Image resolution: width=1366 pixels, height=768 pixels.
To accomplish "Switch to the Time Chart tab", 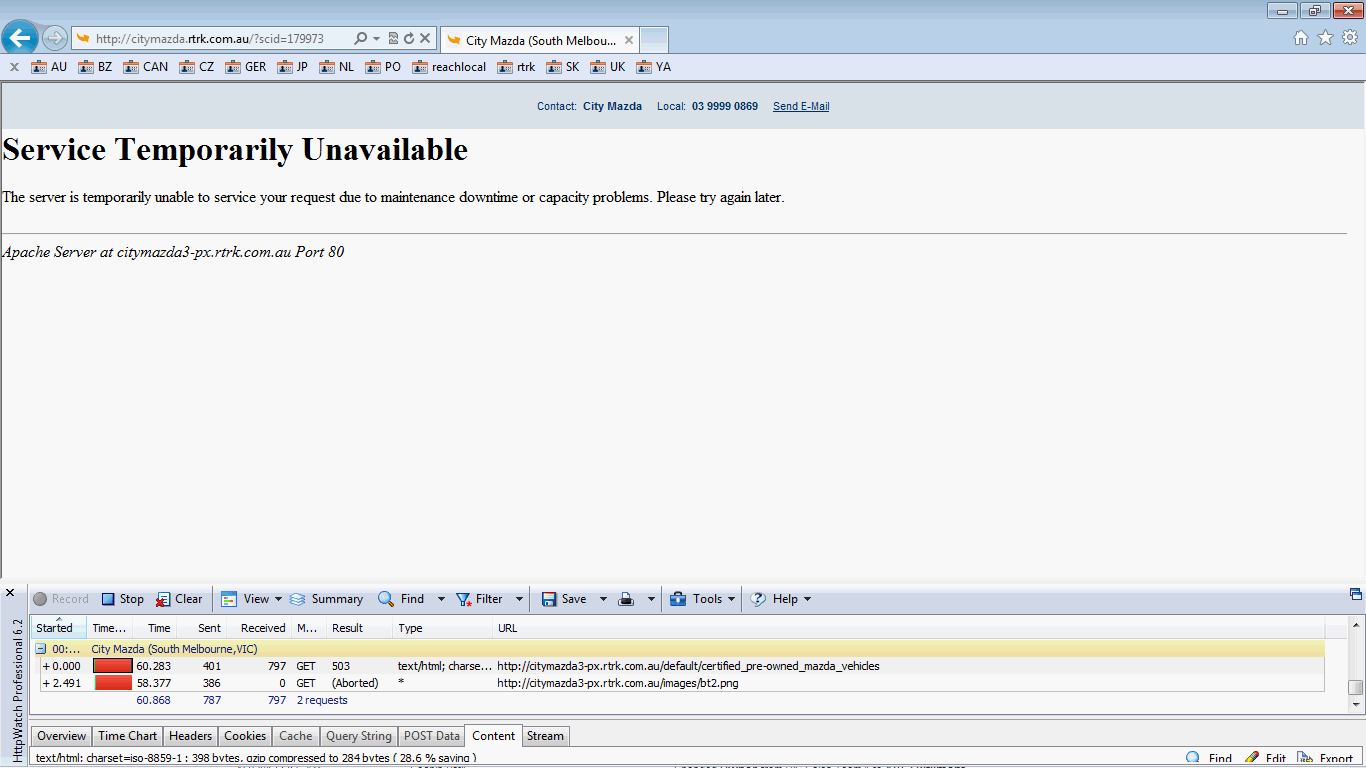I will (x=127, y=736).
